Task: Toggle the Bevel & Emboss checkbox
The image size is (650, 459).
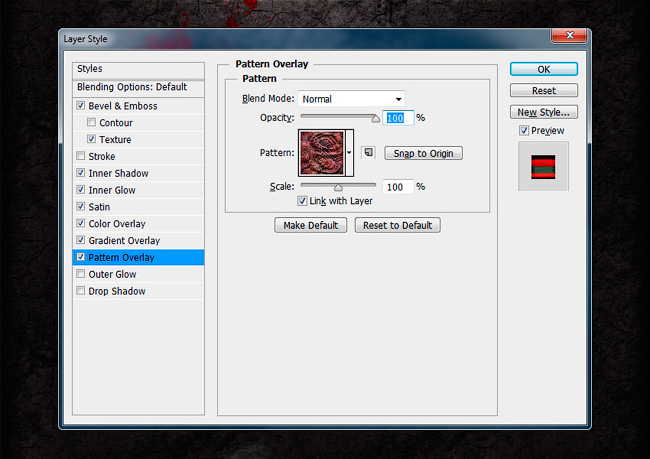Action: click(x=81, y=105)
